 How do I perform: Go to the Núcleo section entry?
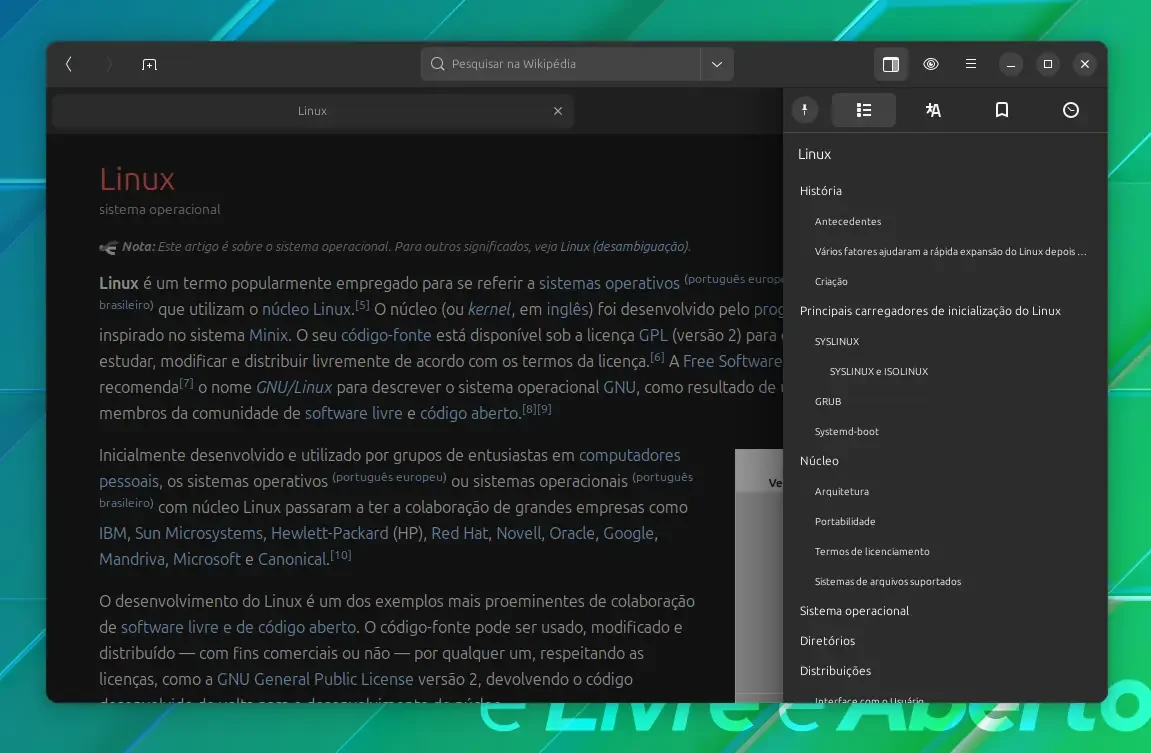pos(819,461)
